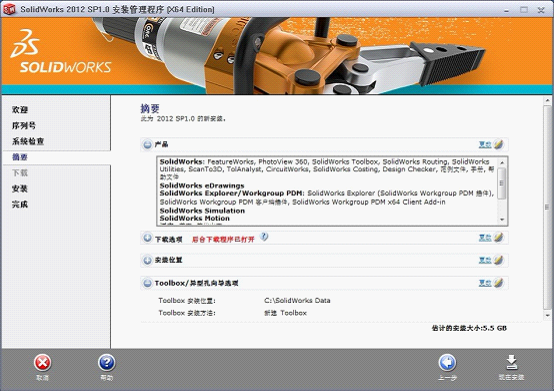The height and width of the screenshot is (391, 554).
Task: Click the C:\SolidWorks Data path value
Action: point(297,301)
